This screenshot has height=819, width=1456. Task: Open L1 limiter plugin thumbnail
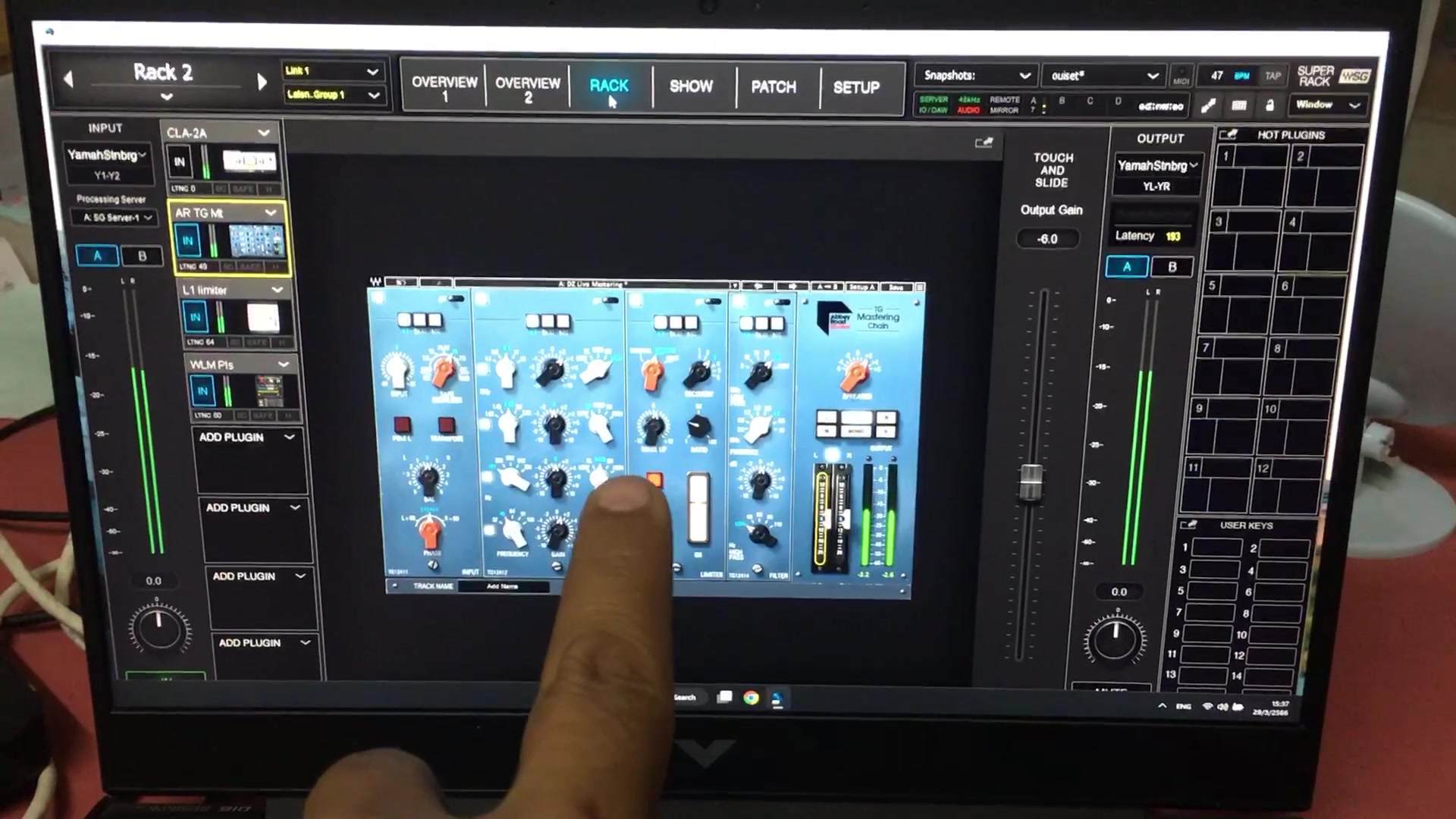coord(263,317)
